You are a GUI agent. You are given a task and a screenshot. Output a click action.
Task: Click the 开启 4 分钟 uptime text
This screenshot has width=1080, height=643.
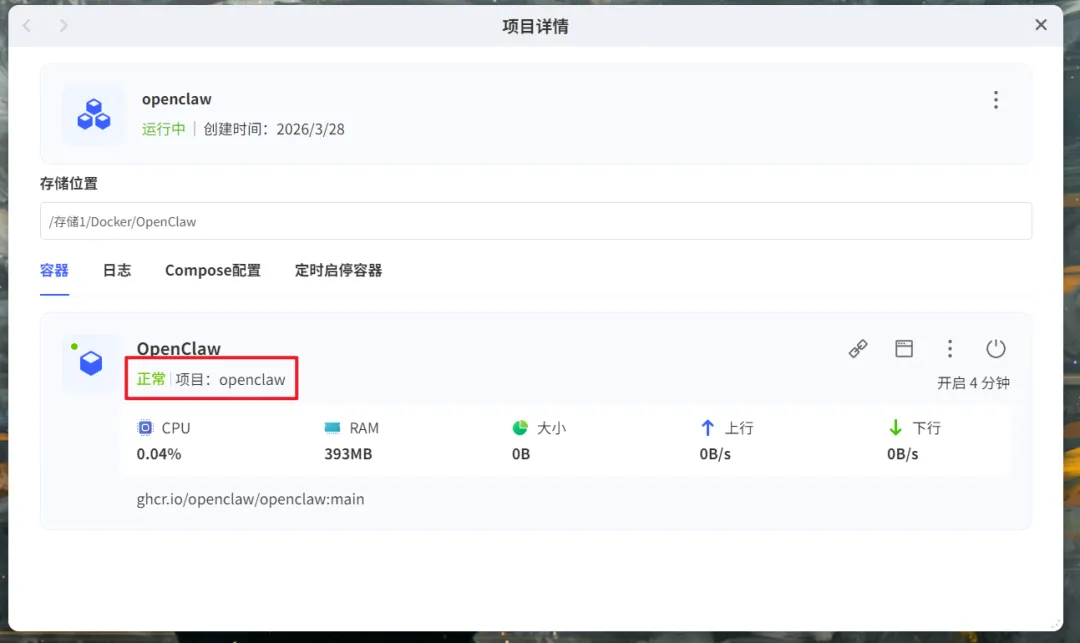[x=973, y=383]
